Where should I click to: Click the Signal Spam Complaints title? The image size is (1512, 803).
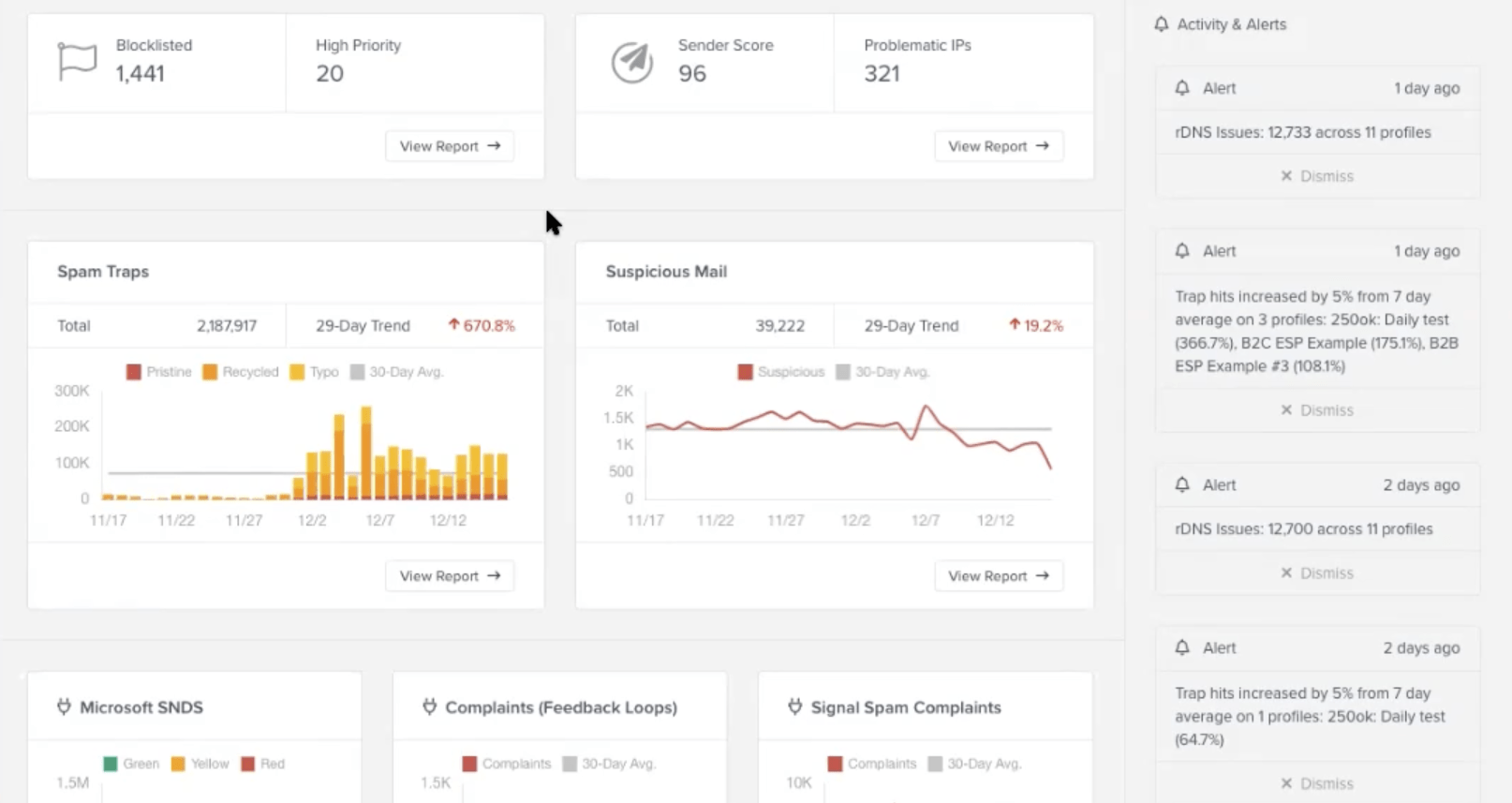(x=906, y=707)
